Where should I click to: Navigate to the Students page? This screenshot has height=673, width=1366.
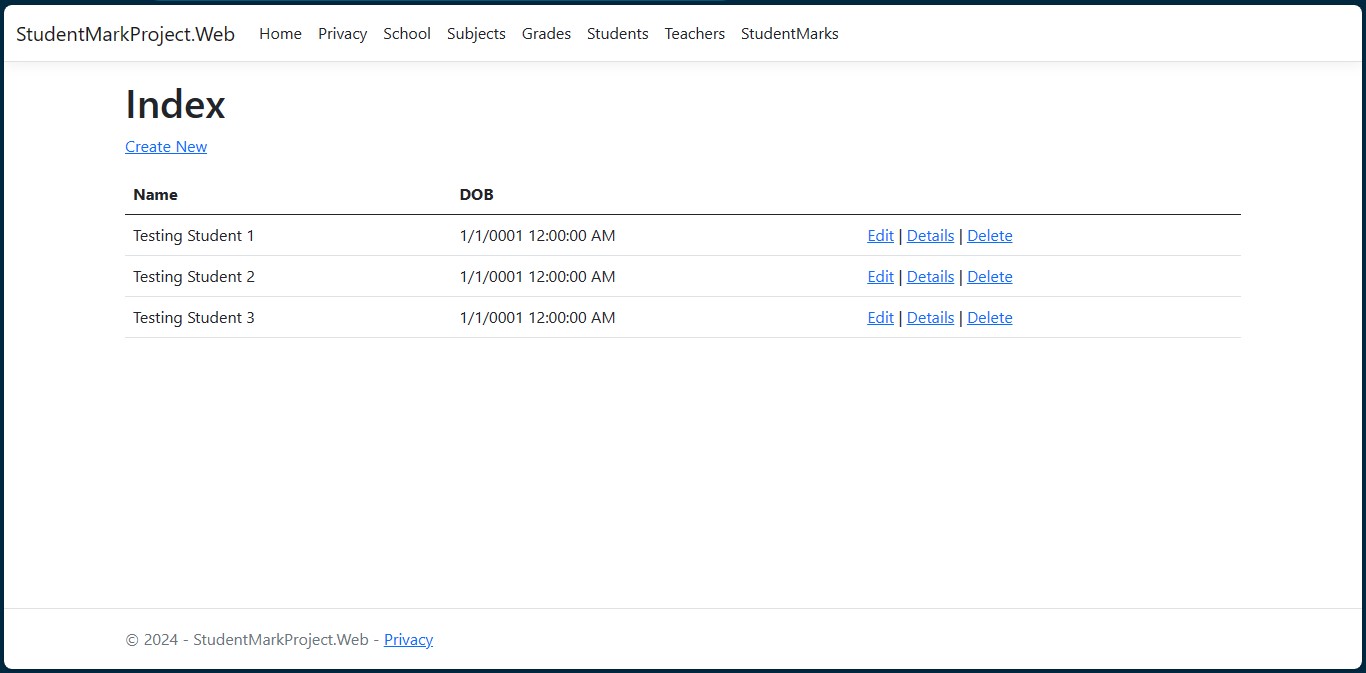[617, 33]
